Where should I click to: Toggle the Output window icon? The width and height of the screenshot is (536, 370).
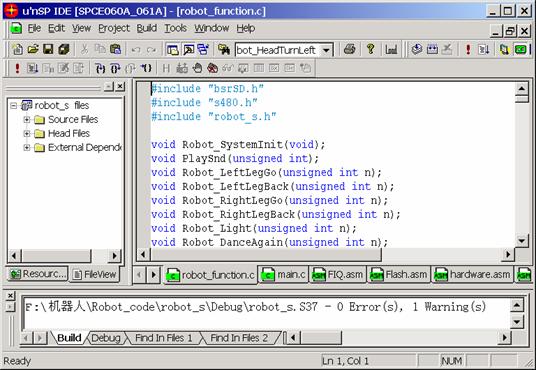pyautogui.click(x=188, y=50)
